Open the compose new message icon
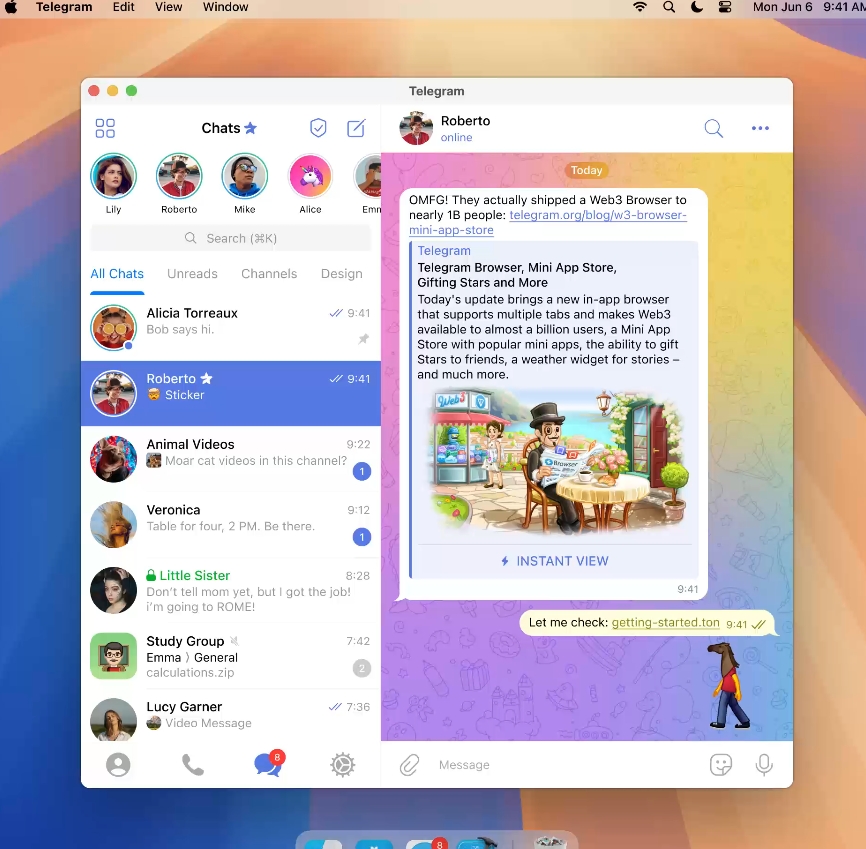The image size is (866, 849). click(x=356, y=128)
